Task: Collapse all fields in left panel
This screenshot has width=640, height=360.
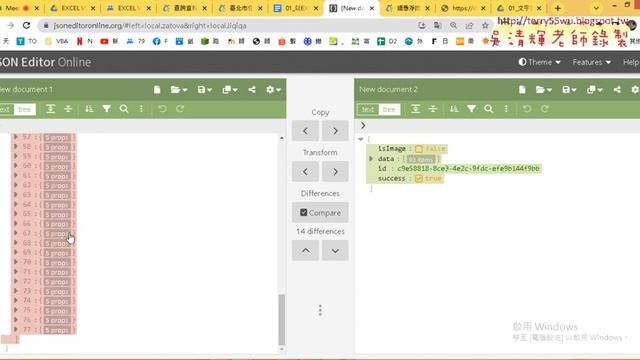Action: (68, 109)
